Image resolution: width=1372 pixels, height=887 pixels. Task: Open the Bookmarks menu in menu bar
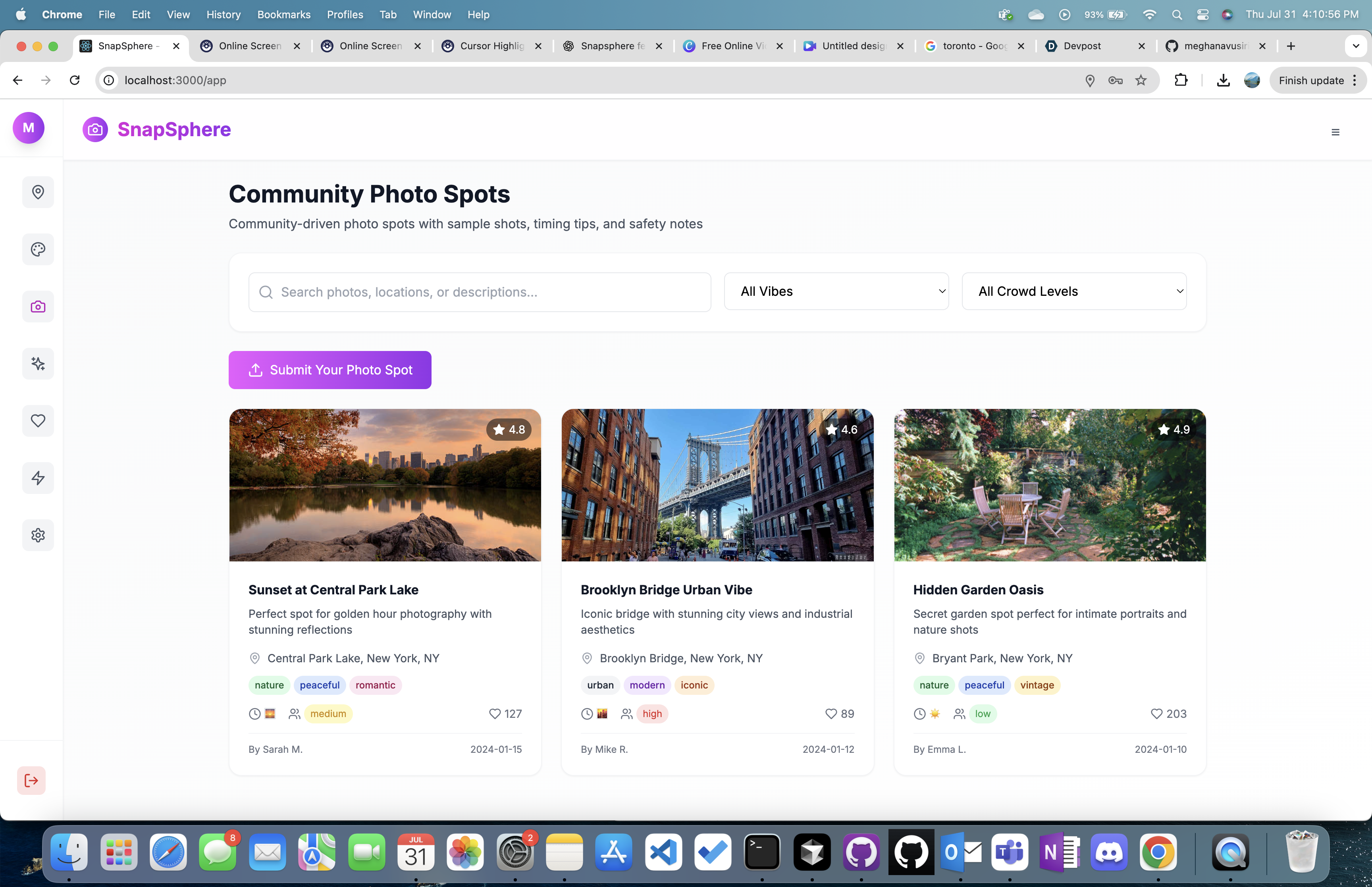[283, 14]
